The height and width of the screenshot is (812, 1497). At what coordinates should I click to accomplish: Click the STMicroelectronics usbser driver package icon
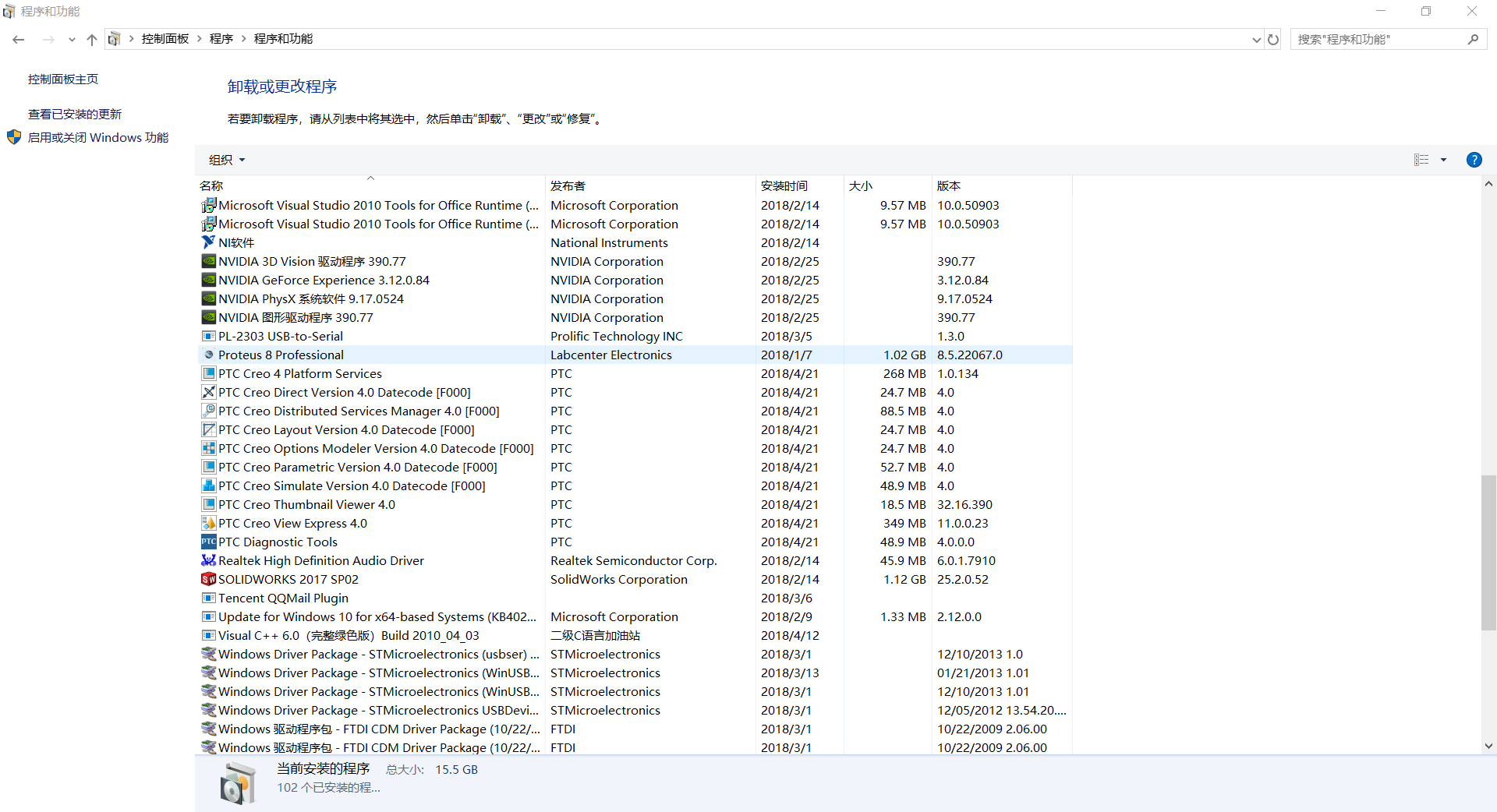tap(208, 654)
